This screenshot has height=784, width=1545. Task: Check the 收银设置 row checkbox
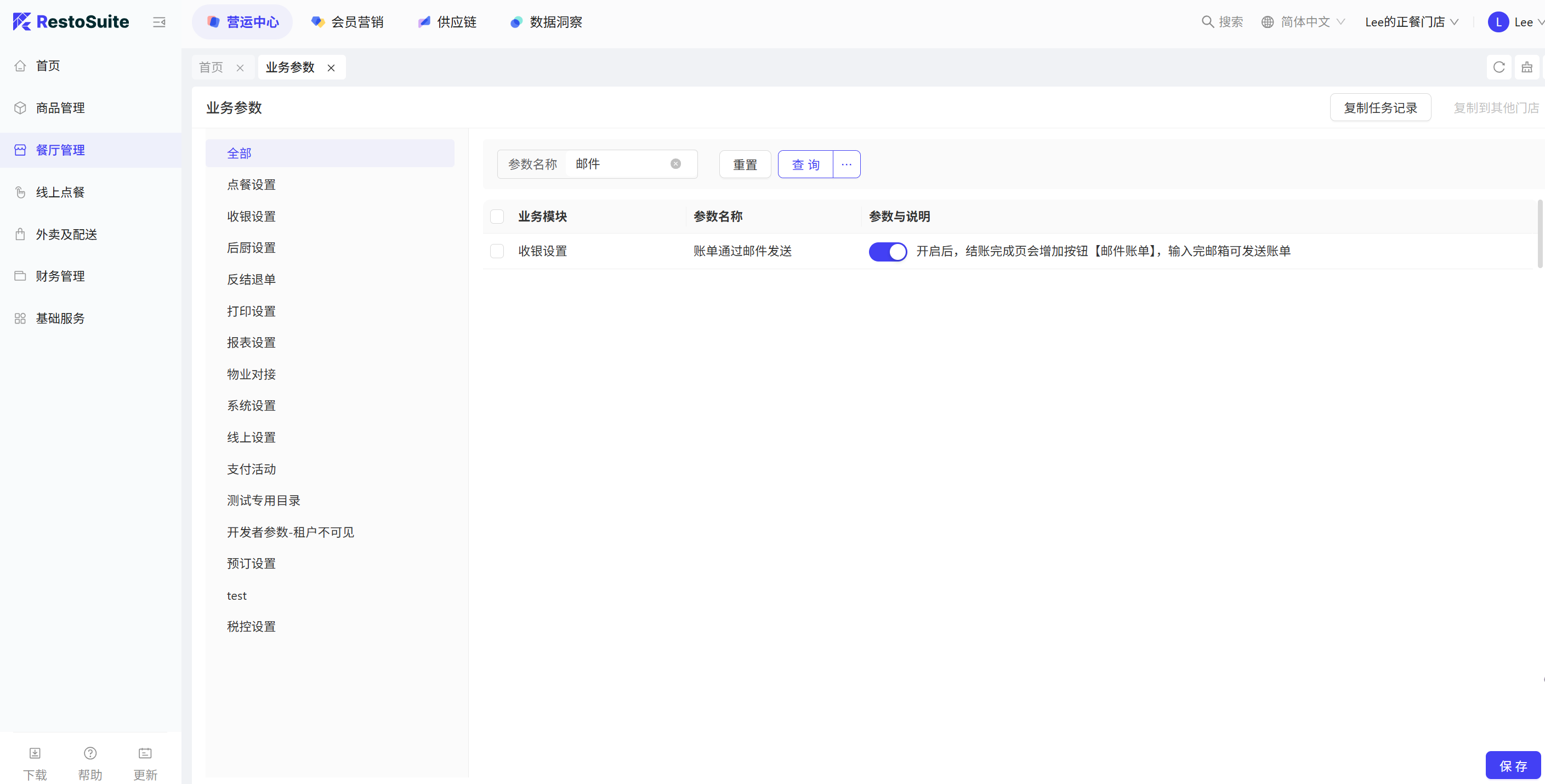[497, 251]
